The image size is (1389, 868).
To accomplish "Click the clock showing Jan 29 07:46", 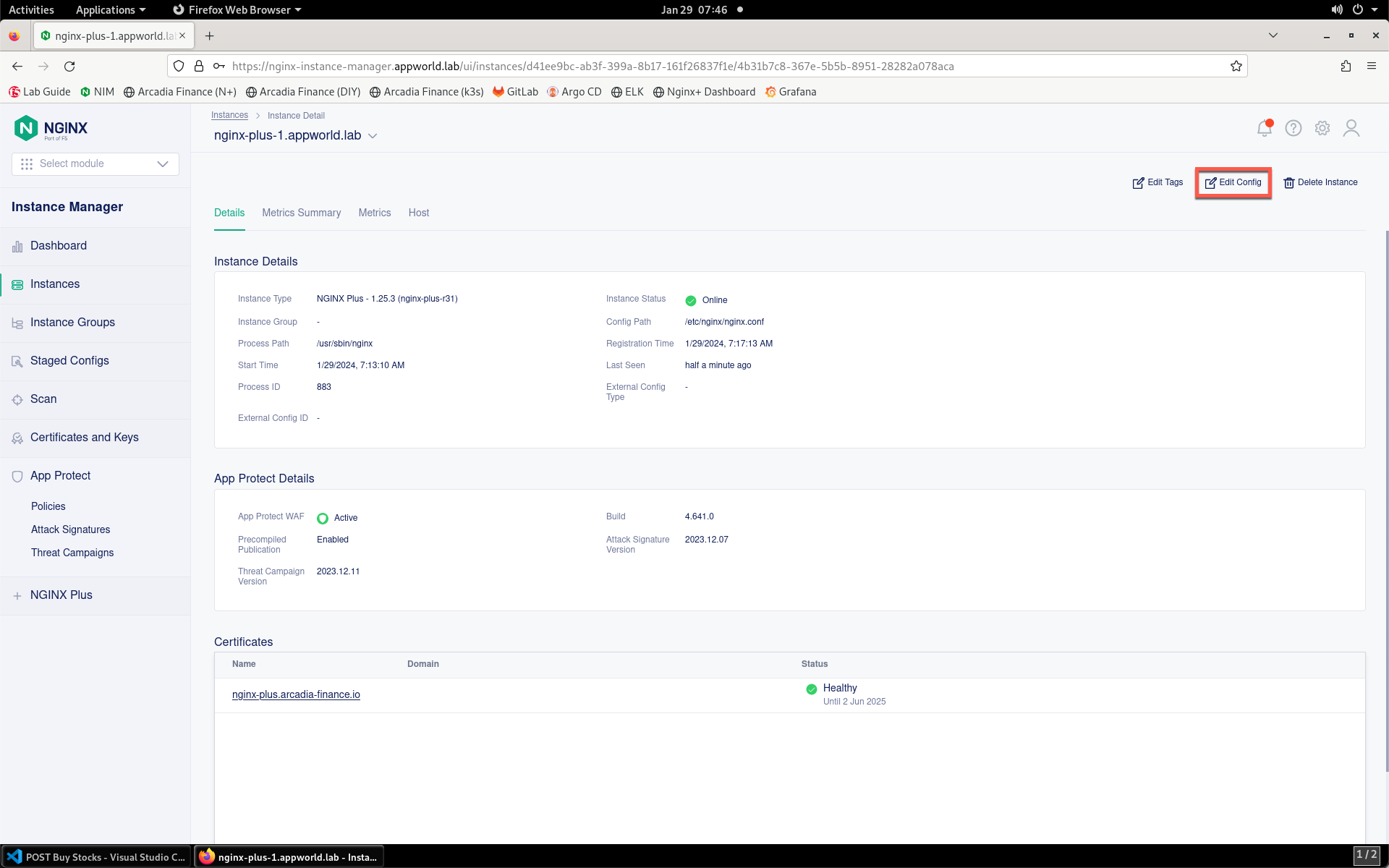I will click(x=694, y=9).
